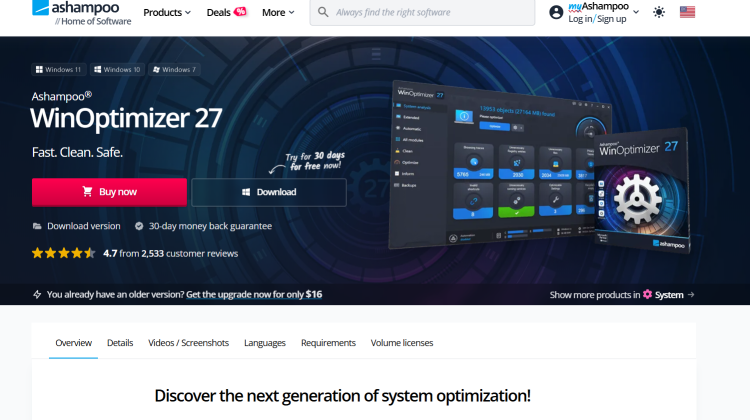The image size is (750, 420).
Task: Expand the myAshampoo account chevron
Action: coord(636,12)
